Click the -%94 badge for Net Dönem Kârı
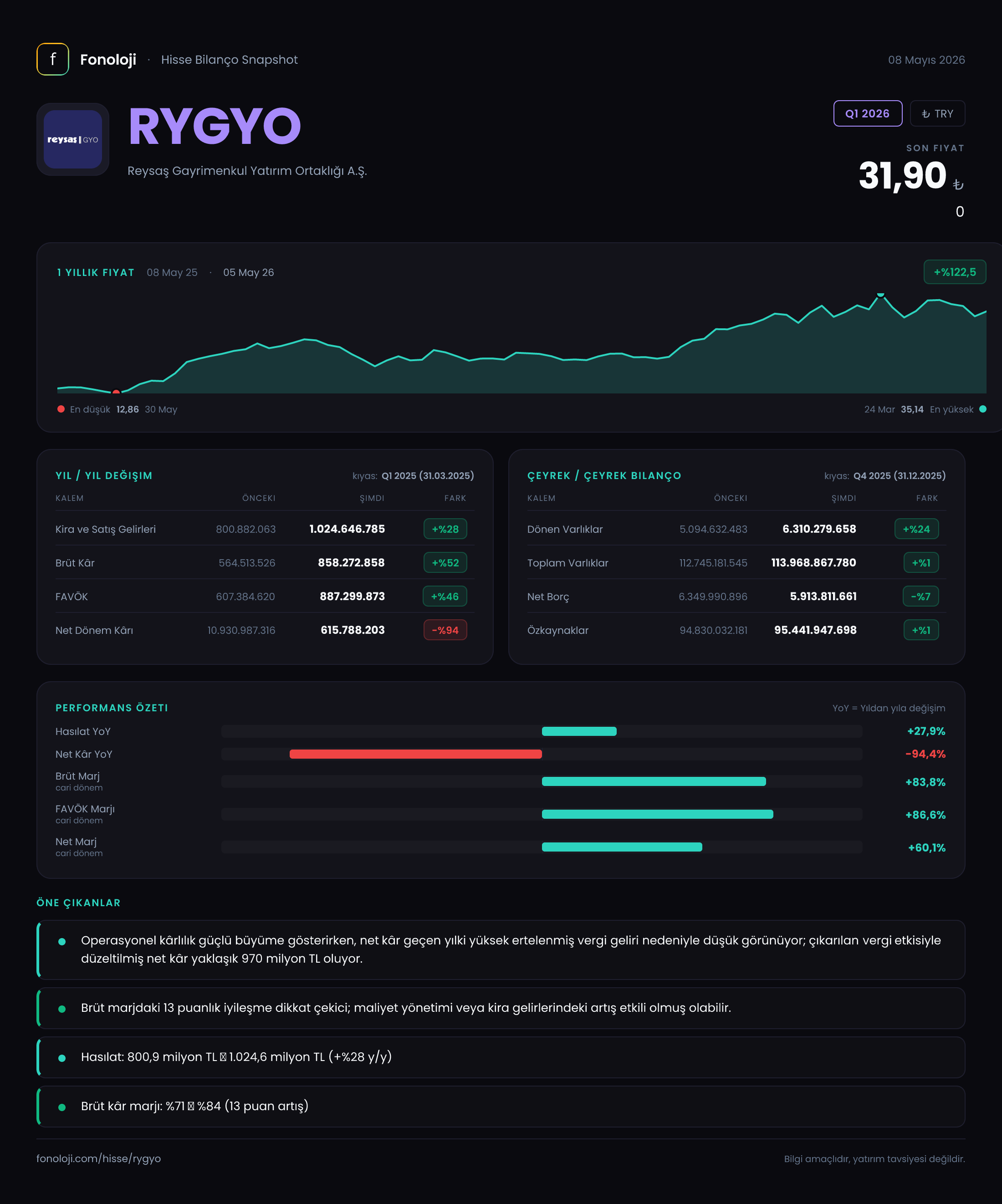Screen dimensions: 1002x1204 (x=445, y=630)
